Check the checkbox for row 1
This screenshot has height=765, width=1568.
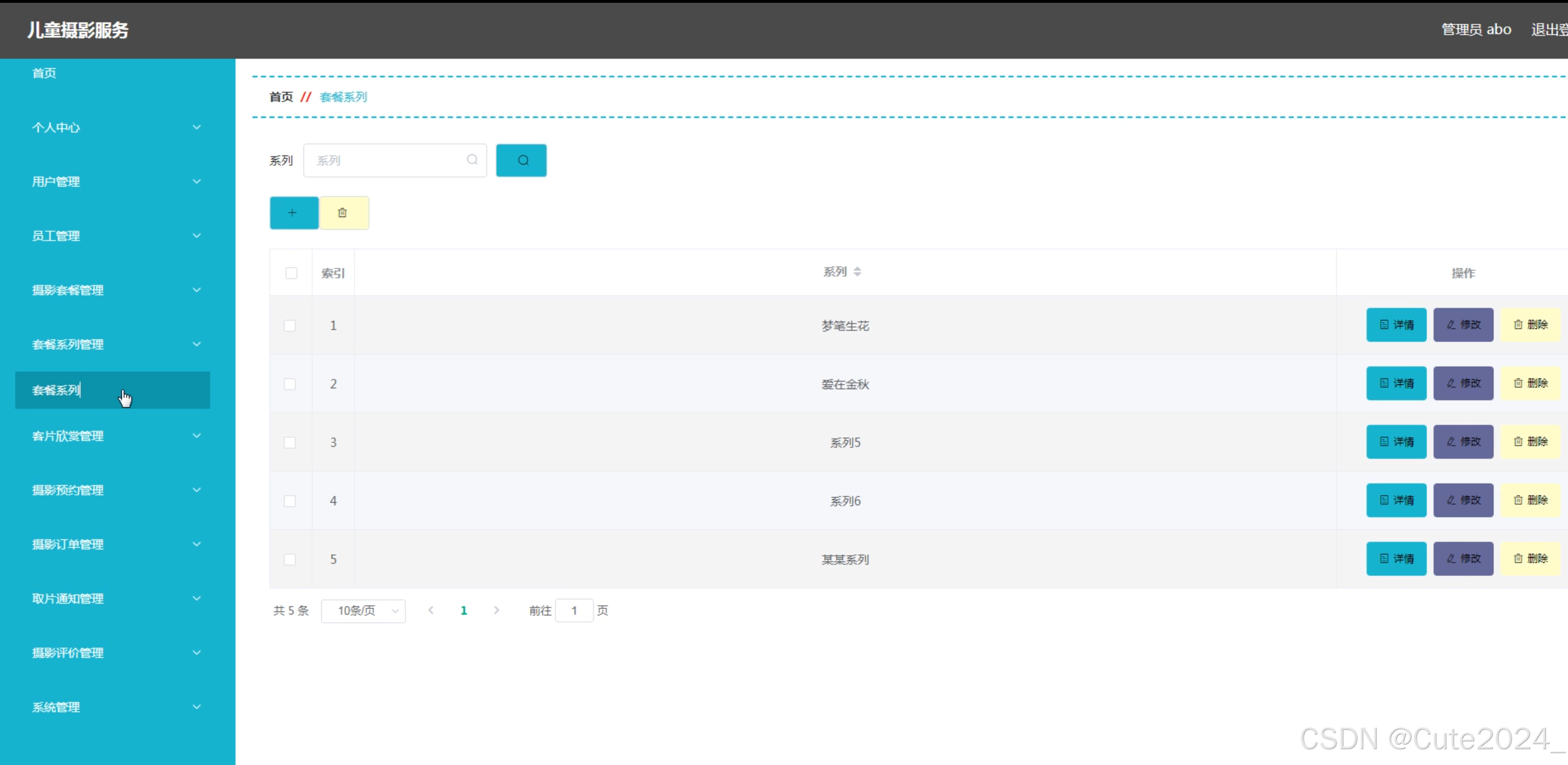(290, 325)
